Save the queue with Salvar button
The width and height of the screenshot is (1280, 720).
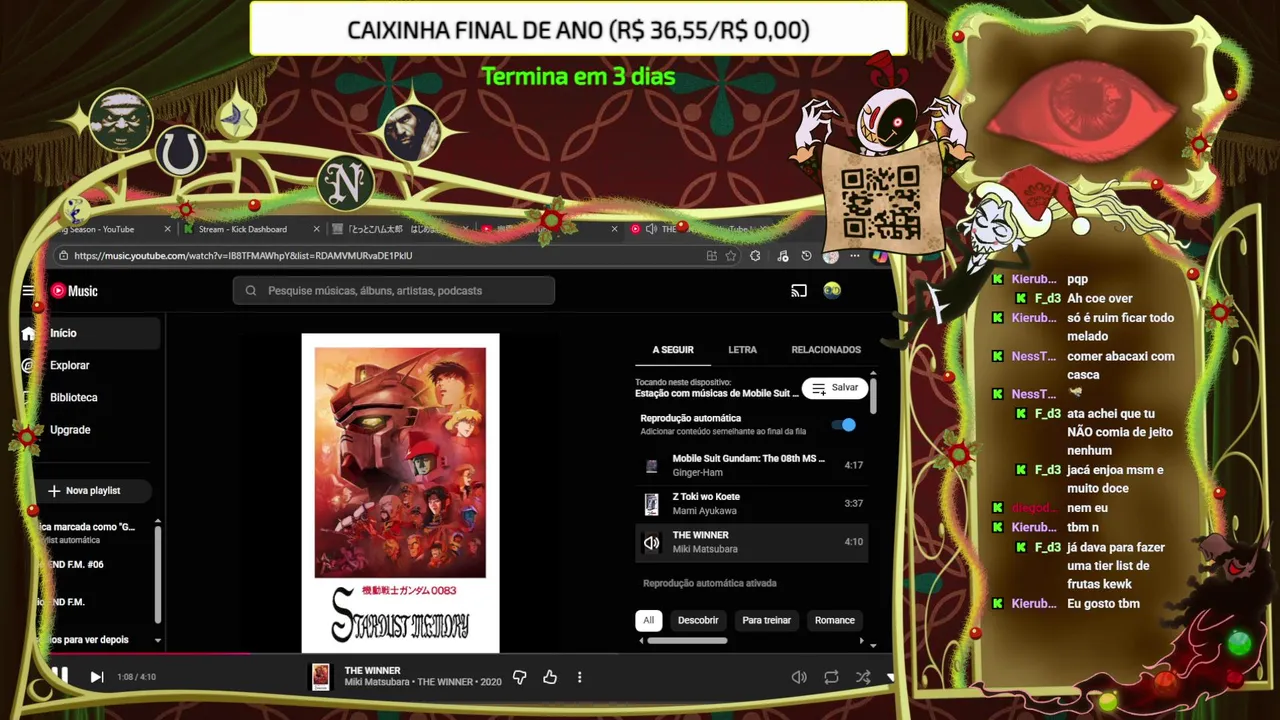pos(835,388)
